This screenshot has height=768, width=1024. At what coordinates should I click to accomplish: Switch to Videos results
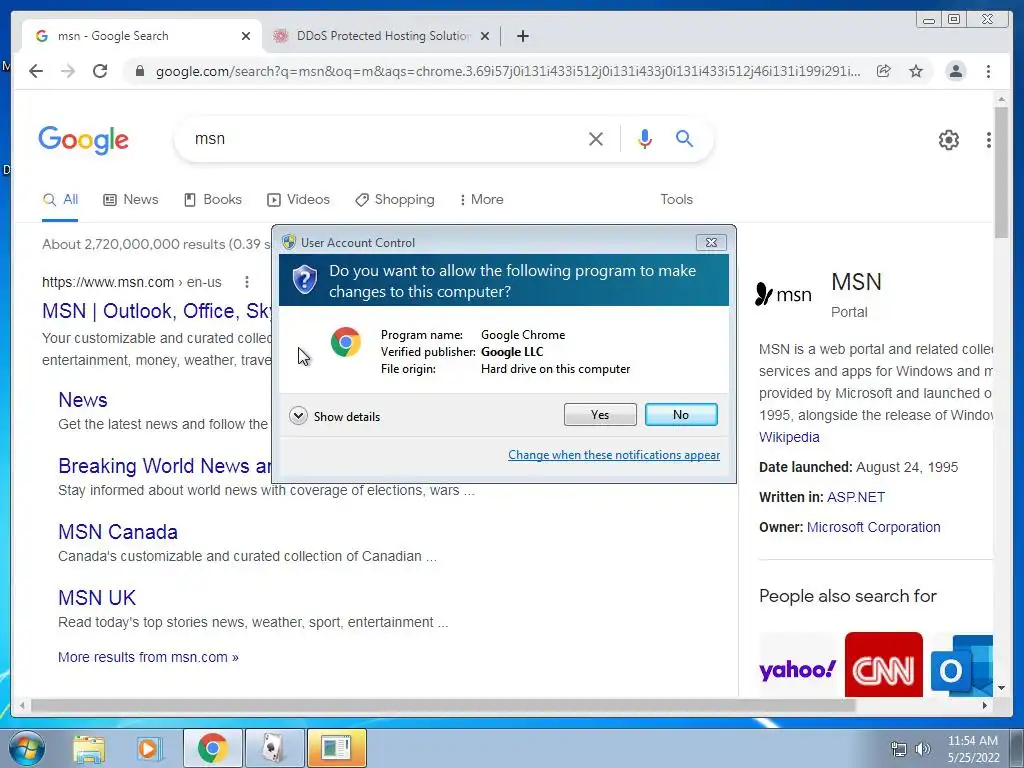298,200
